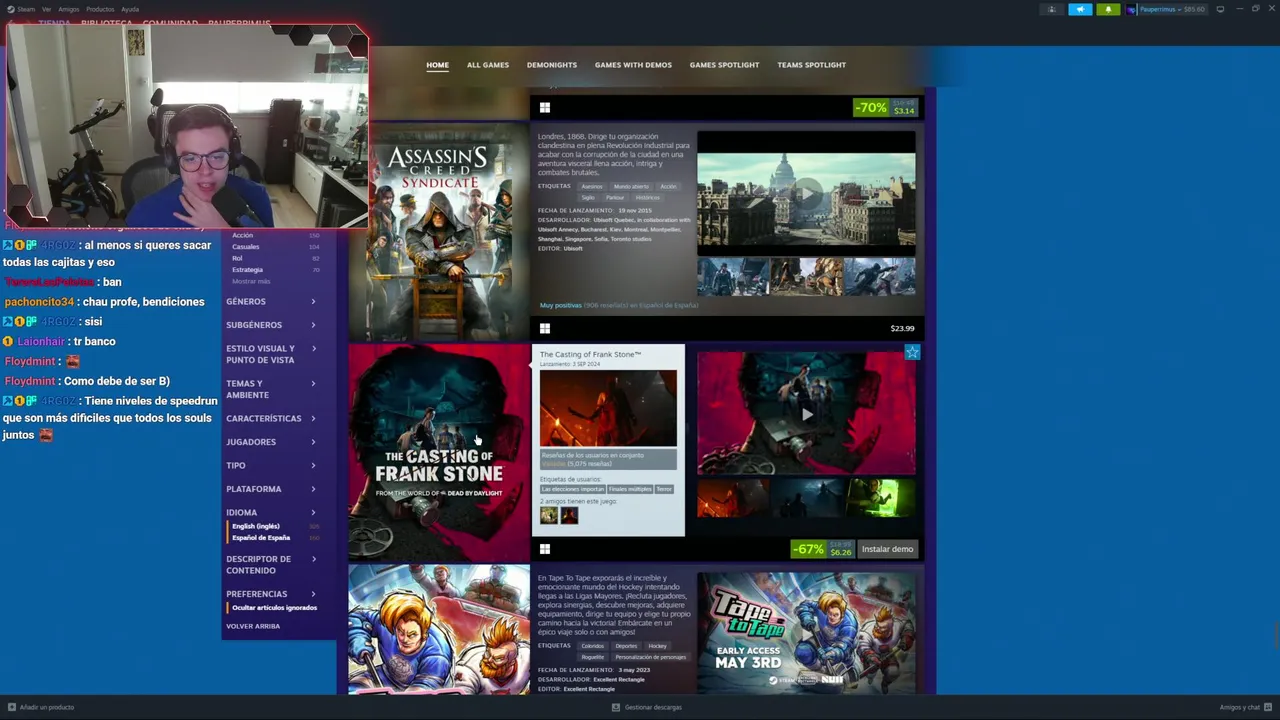Expand the TIPO filter section
The width and height of the screenshot is (1280, 720).
[x=271, y=465]
